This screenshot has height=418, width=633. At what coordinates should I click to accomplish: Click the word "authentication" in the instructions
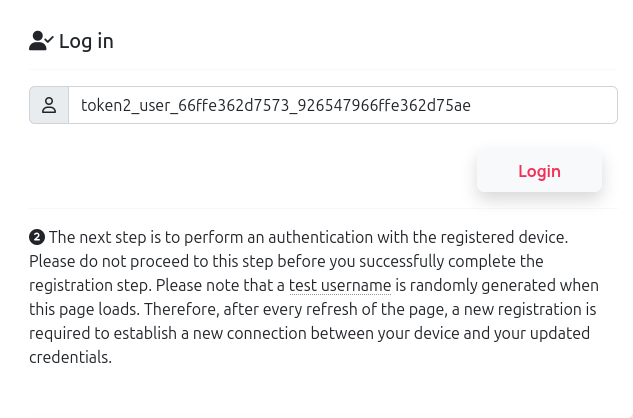tap(320, 237)
